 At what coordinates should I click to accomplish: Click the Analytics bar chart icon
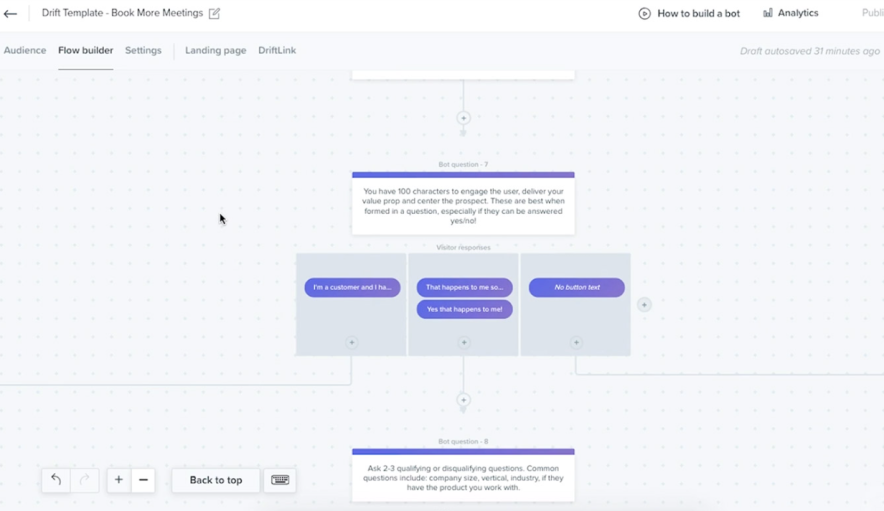click(768, 13)
